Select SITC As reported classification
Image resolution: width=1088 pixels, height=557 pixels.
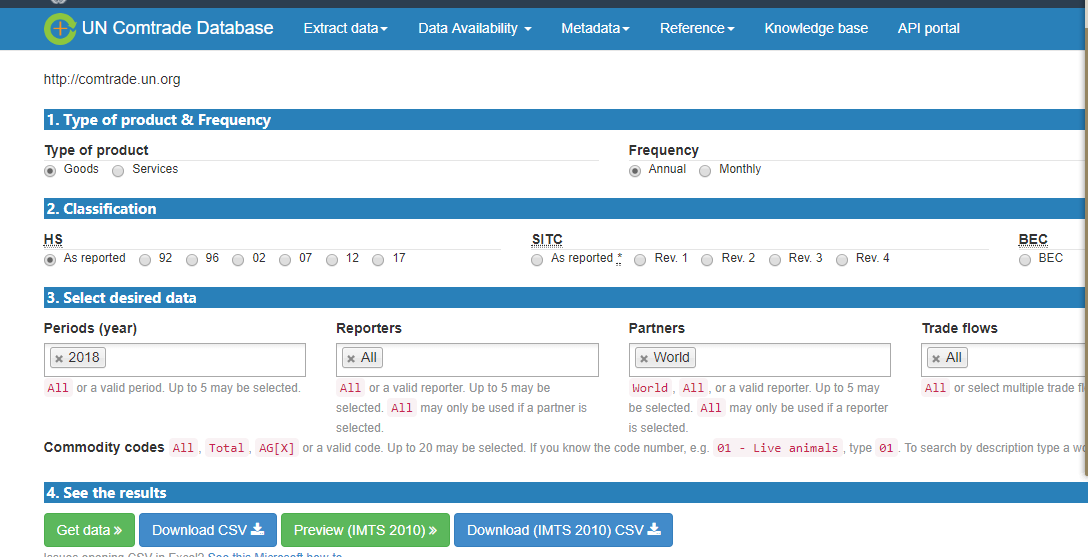[537, 260]
